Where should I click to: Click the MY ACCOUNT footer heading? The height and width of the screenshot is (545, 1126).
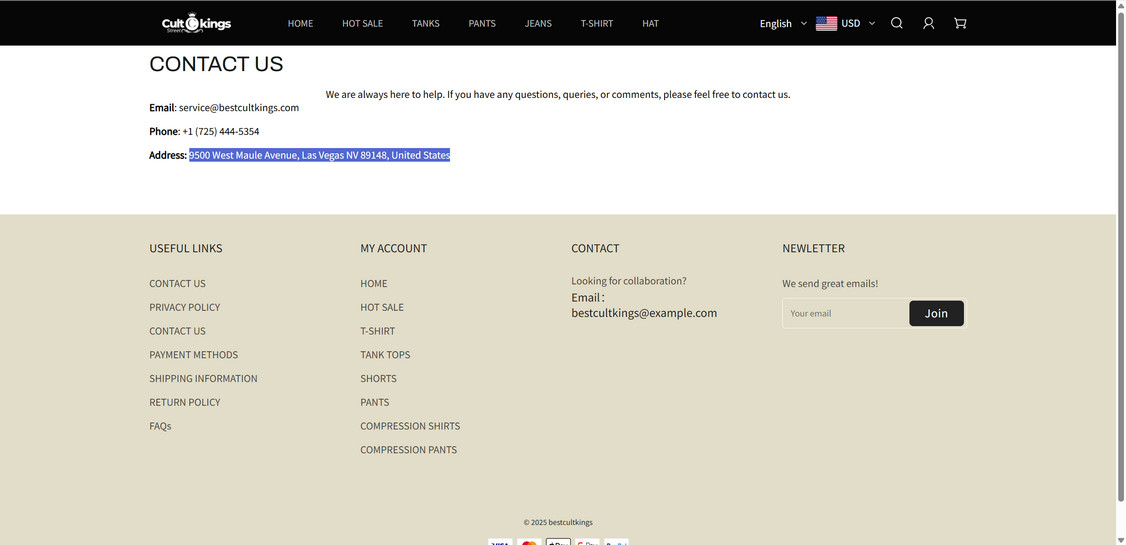394,248
